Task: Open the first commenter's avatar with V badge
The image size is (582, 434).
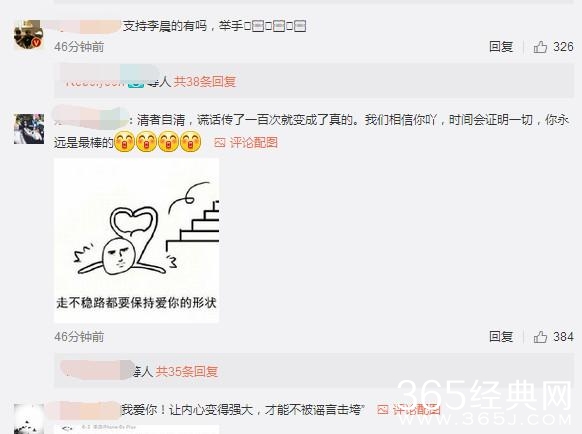Action: pos(29,35)
